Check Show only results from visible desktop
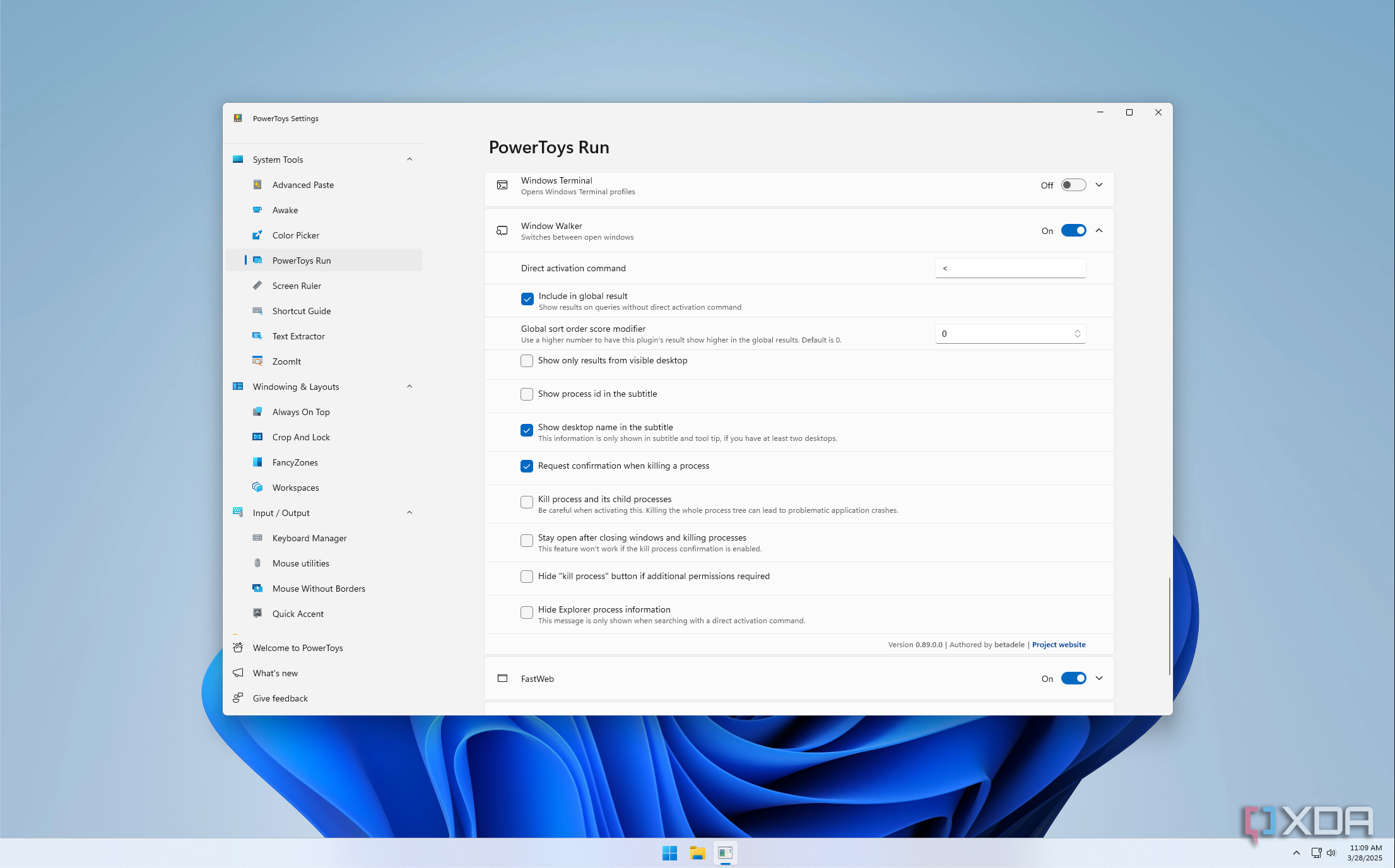The width and height of the screenshot is (1395, 868). pyautogui.click(x=527, y=361)
